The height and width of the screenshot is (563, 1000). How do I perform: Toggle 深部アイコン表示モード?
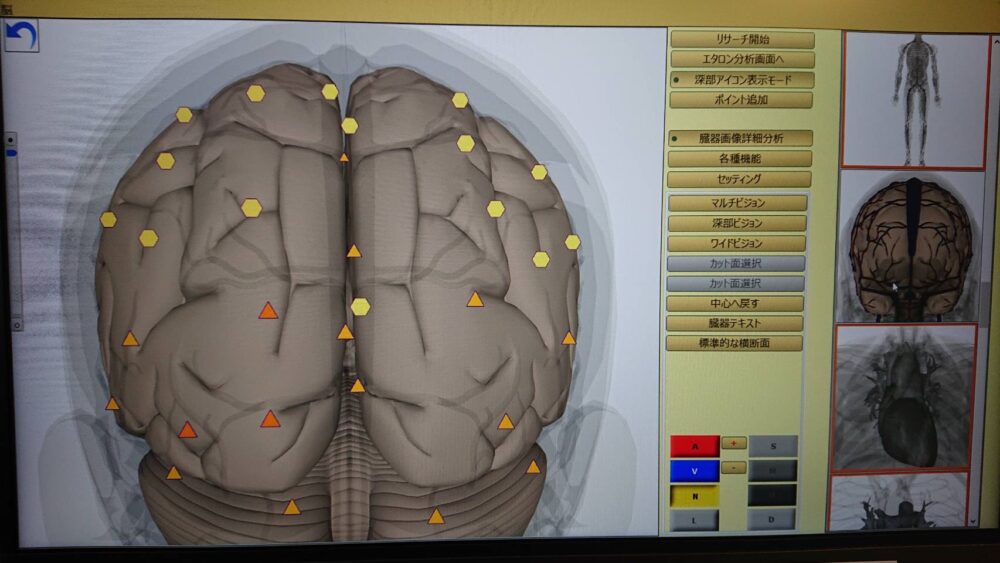[742, 80]
